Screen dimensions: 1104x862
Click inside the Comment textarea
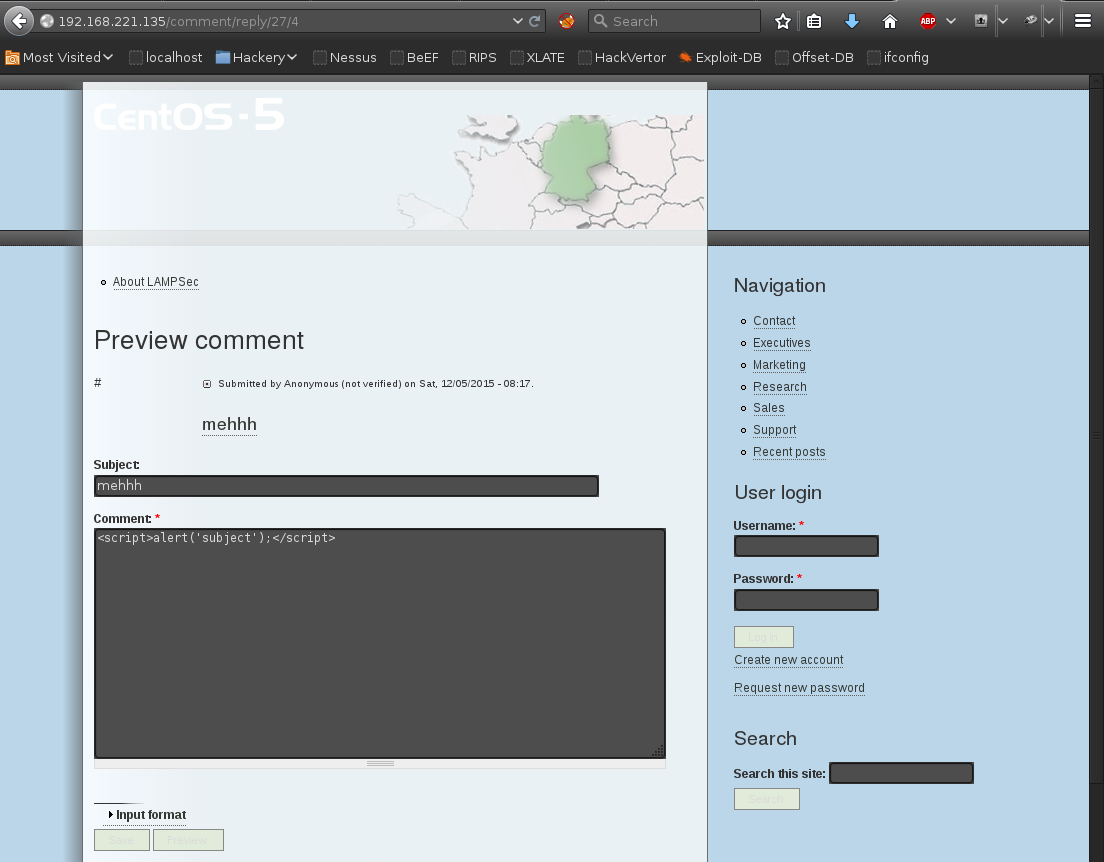coord(380,640)
